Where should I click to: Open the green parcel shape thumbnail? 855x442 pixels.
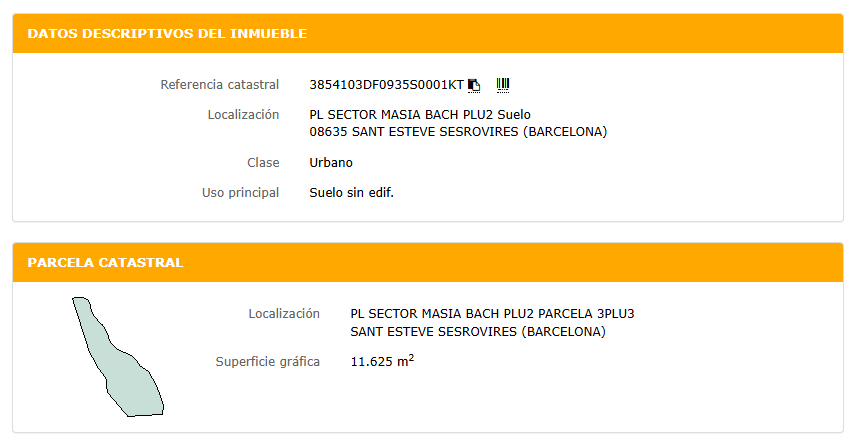(118, 356)
